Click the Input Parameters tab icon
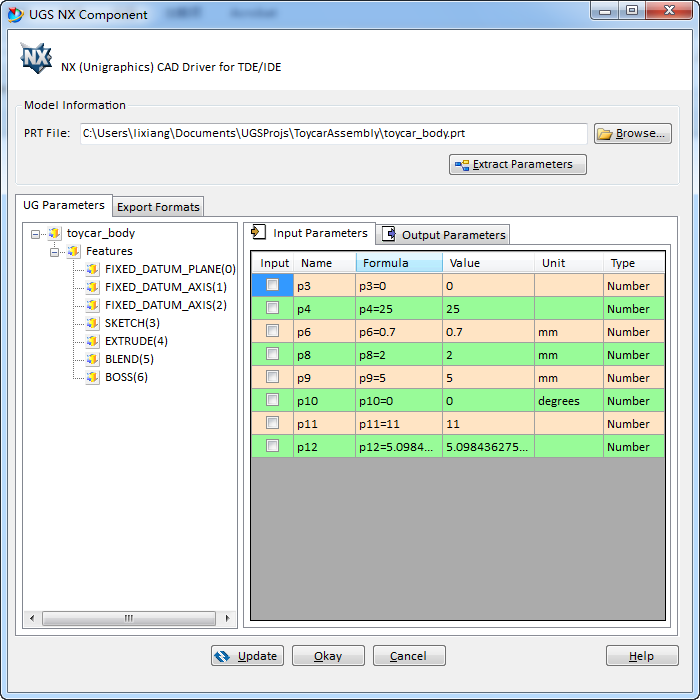Image resolution: width=700 pixels, height=700 pixels. 258,232
